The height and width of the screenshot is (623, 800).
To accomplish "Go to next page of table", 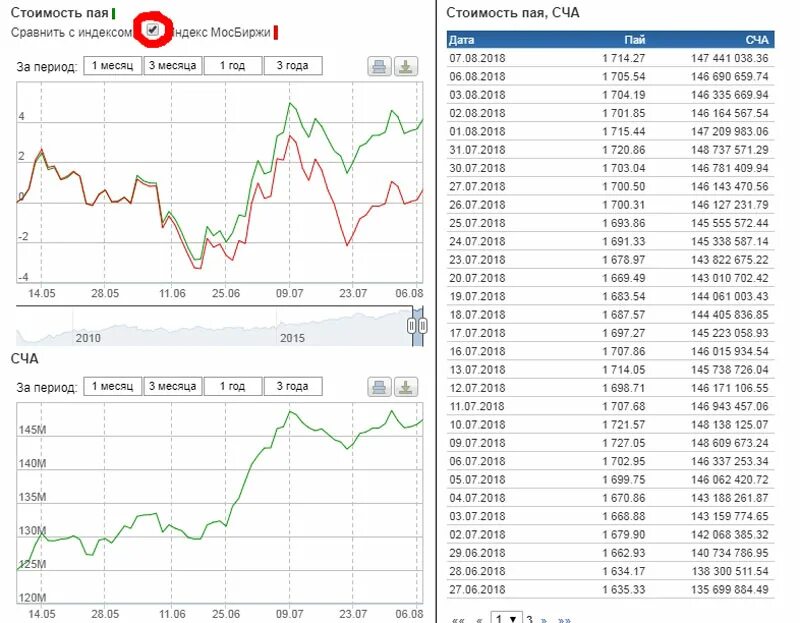I will point(544,619).
